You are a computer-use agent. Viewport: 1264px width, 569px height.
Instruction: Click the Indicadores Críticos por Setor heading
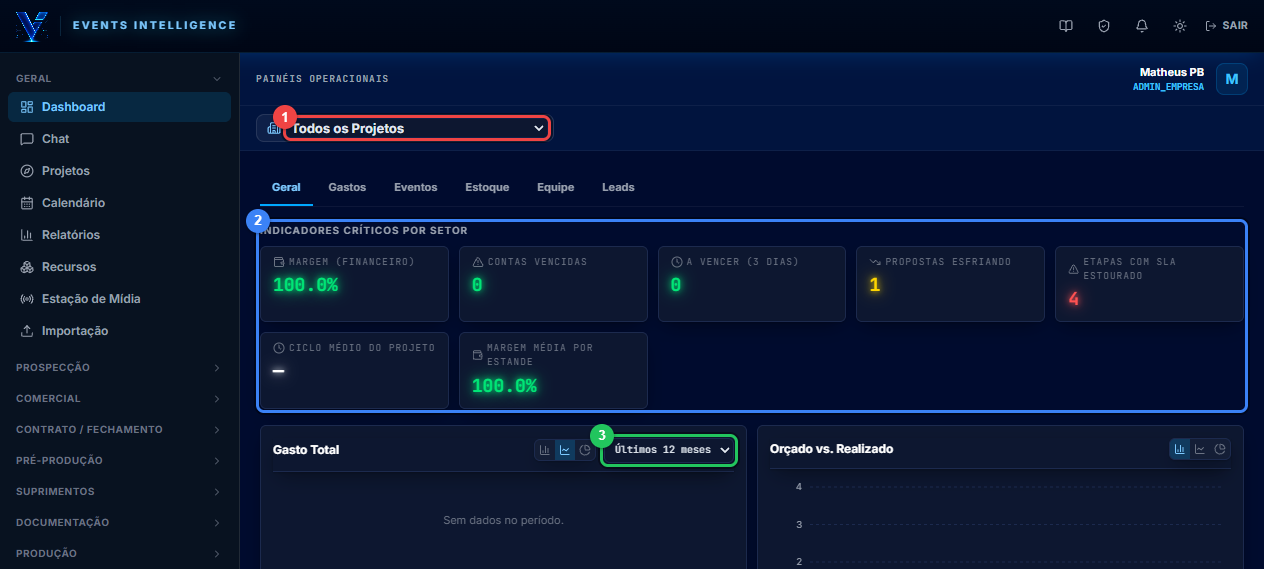click(x=364, y=231)
